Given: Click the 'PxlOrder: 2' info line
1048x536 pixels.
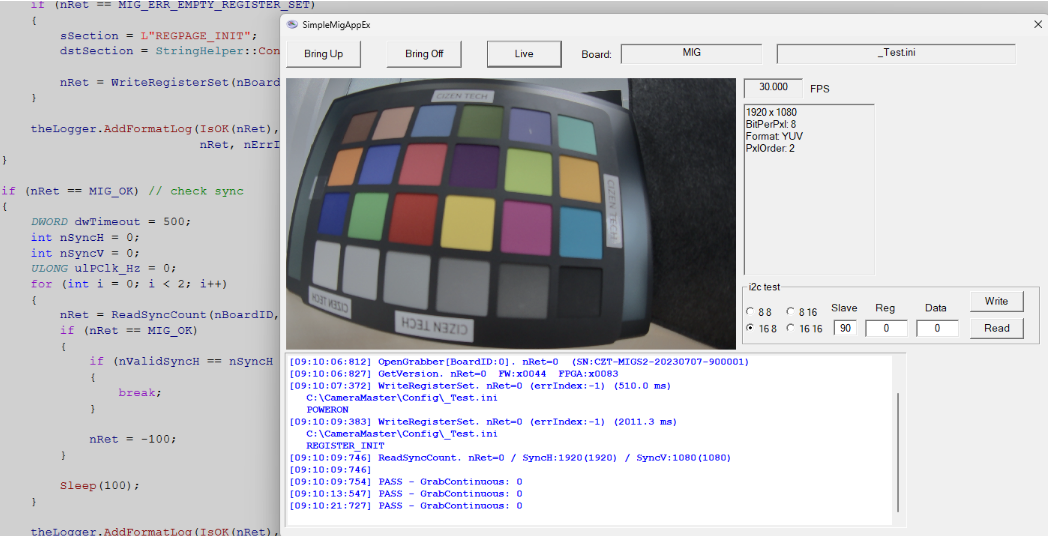Looking at the screenshot, I should 770,148.
